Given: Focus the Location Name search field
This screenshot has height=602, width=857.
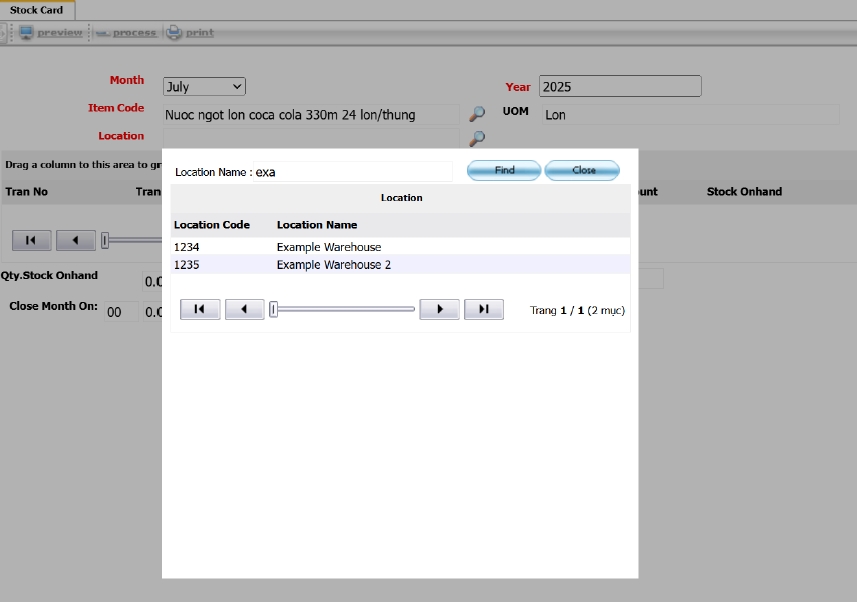Looking at the screenshot, I should 352,172.
